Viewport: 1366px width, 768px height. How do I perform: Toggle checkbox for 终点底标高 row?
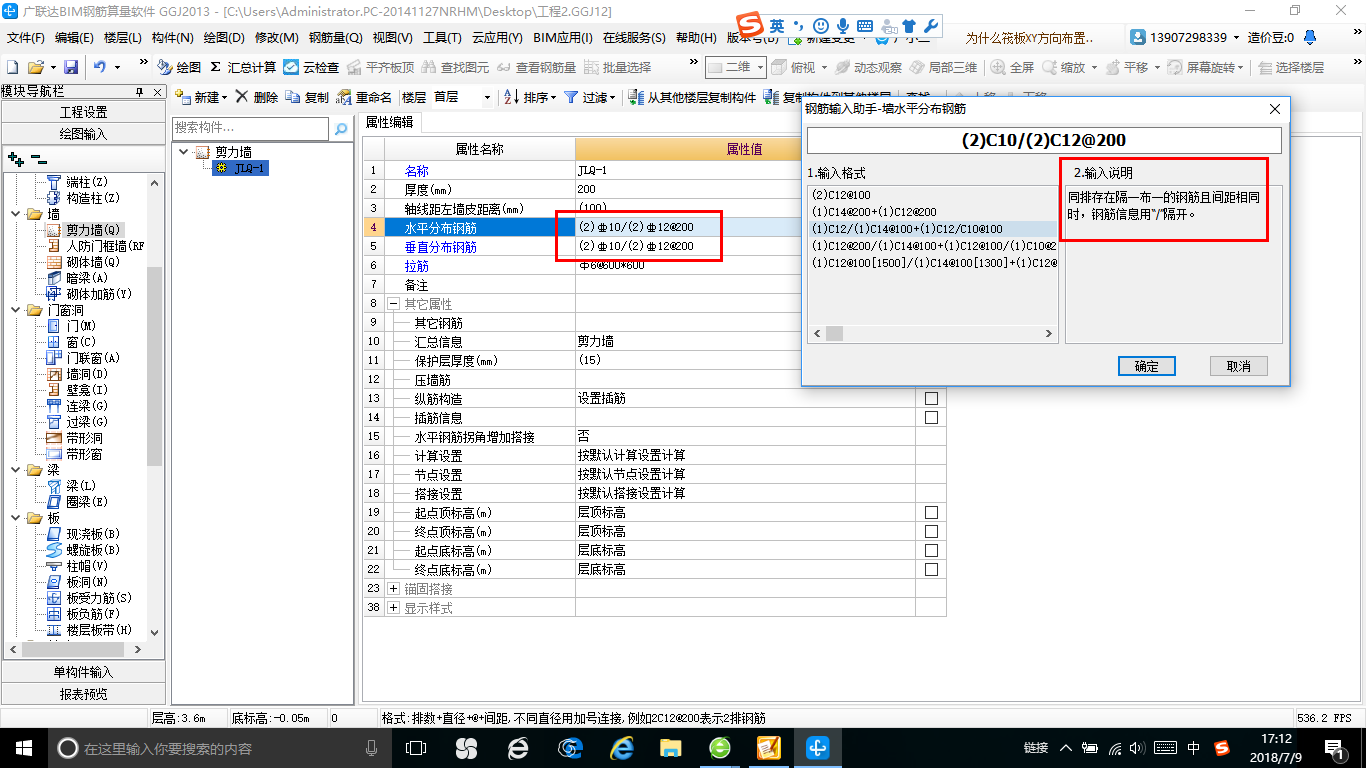932,569
